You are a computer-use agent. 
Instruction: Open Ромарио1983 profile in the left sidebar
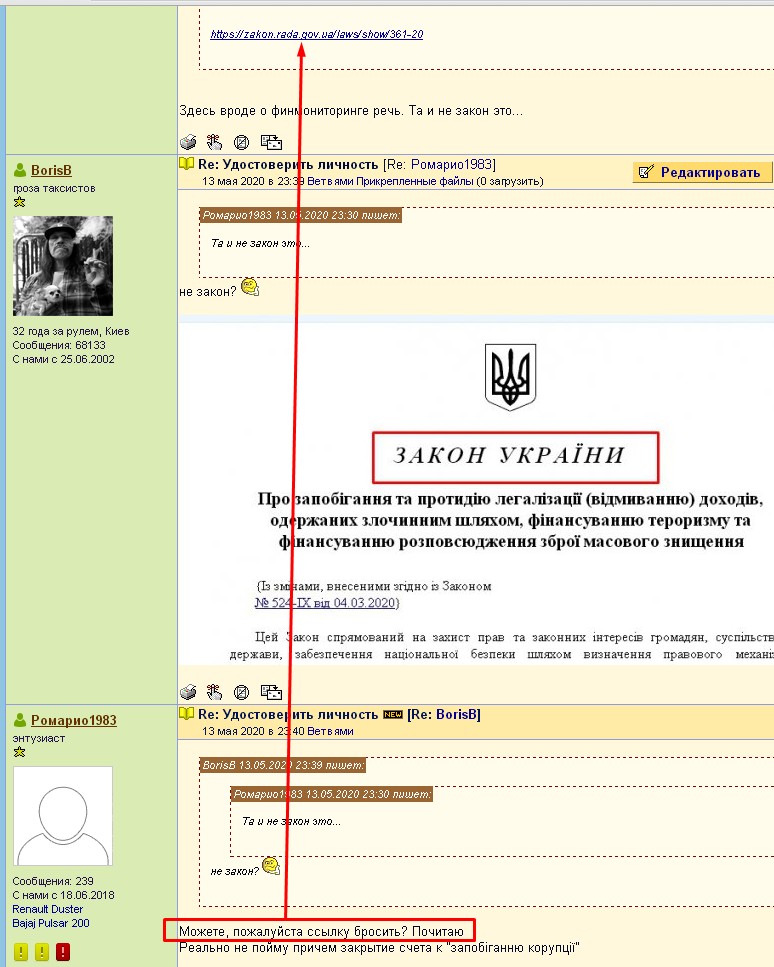(x=73, y=721)
